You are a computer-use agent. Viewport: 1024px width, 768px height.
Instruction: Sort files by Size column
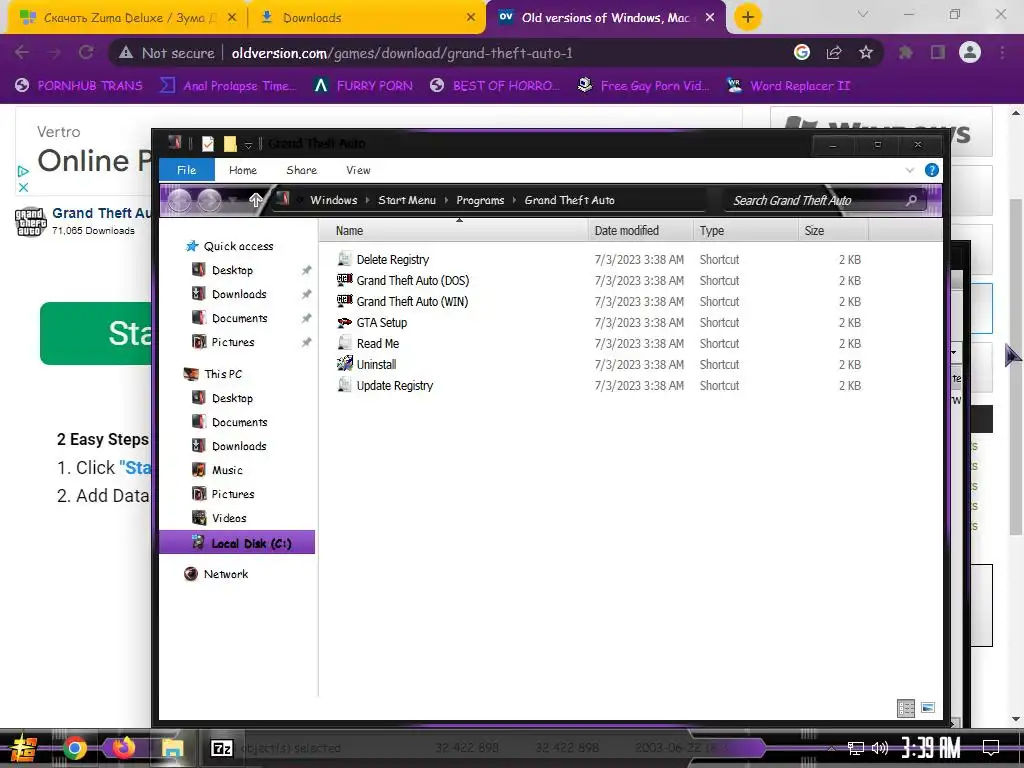click(x=833, y=231)
